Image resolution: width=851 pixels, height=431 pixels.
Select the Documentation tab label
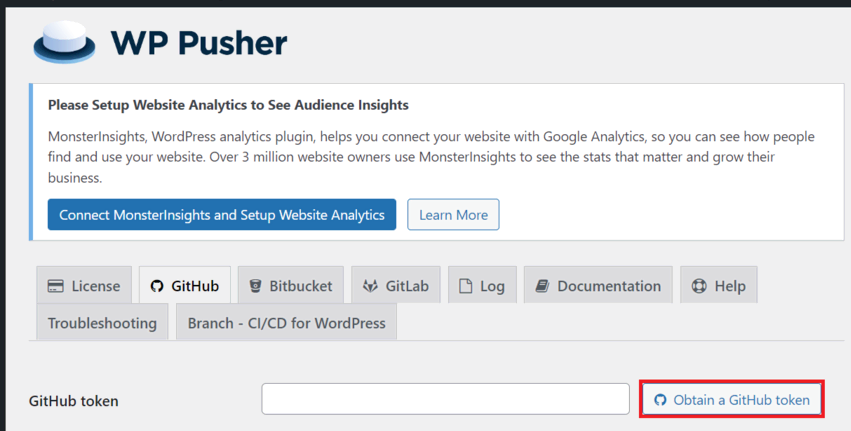point(609,286)
